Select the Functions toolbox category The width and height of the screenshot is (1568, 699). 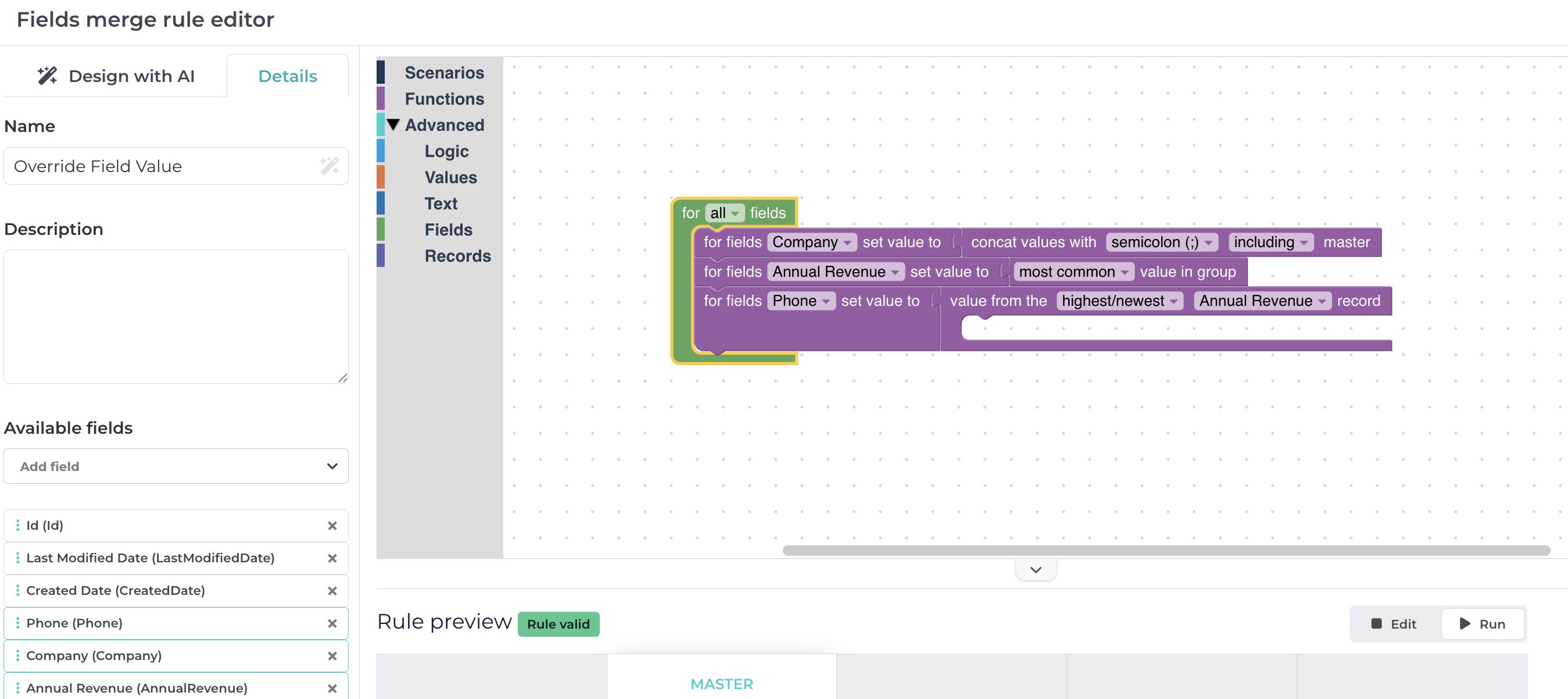click(x=444, y=99)
